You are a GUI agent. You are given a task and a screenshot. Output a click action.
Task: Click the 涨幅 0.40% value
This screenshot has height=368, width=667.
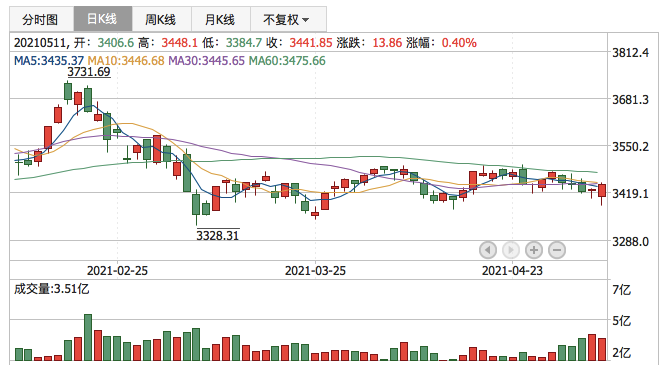coord(459,43)
